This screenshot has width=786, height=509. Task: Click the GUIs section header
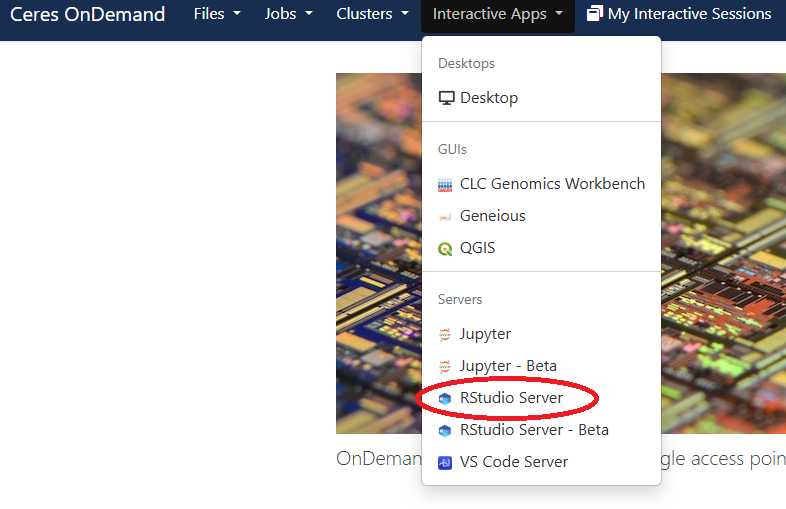[452, 149]
